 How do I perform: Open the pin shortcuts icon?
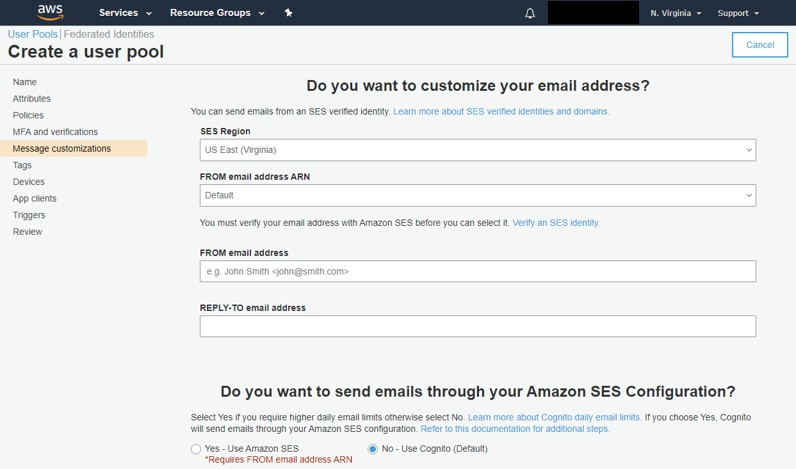289,13
